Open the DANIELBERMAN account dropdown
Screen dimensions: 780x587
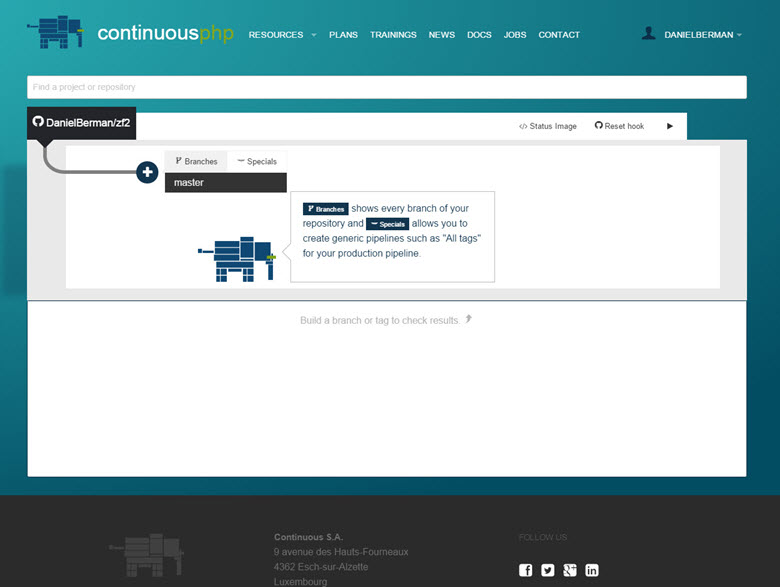703,35
